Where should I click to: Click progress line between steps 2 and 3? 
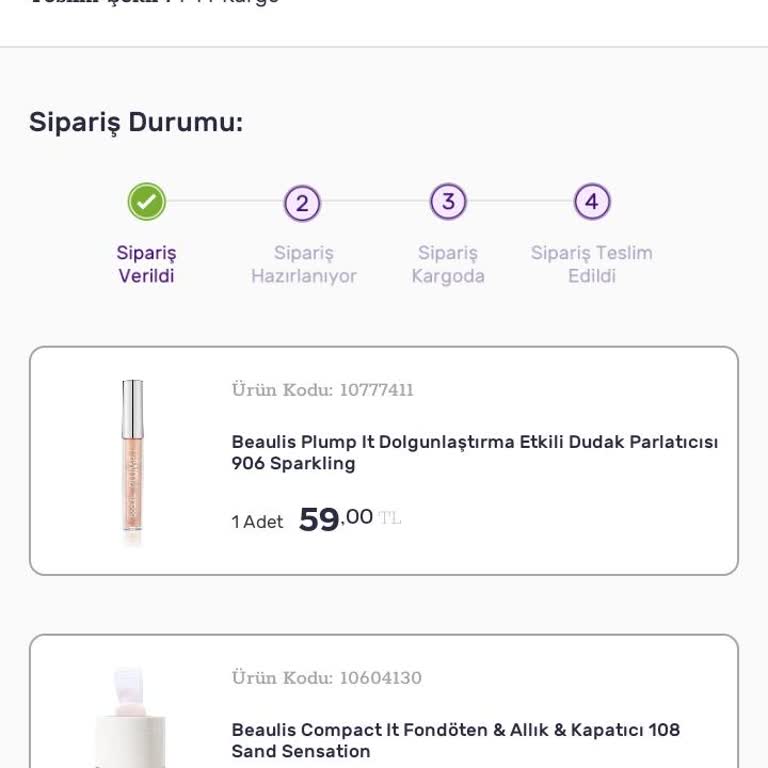(375, 202)
